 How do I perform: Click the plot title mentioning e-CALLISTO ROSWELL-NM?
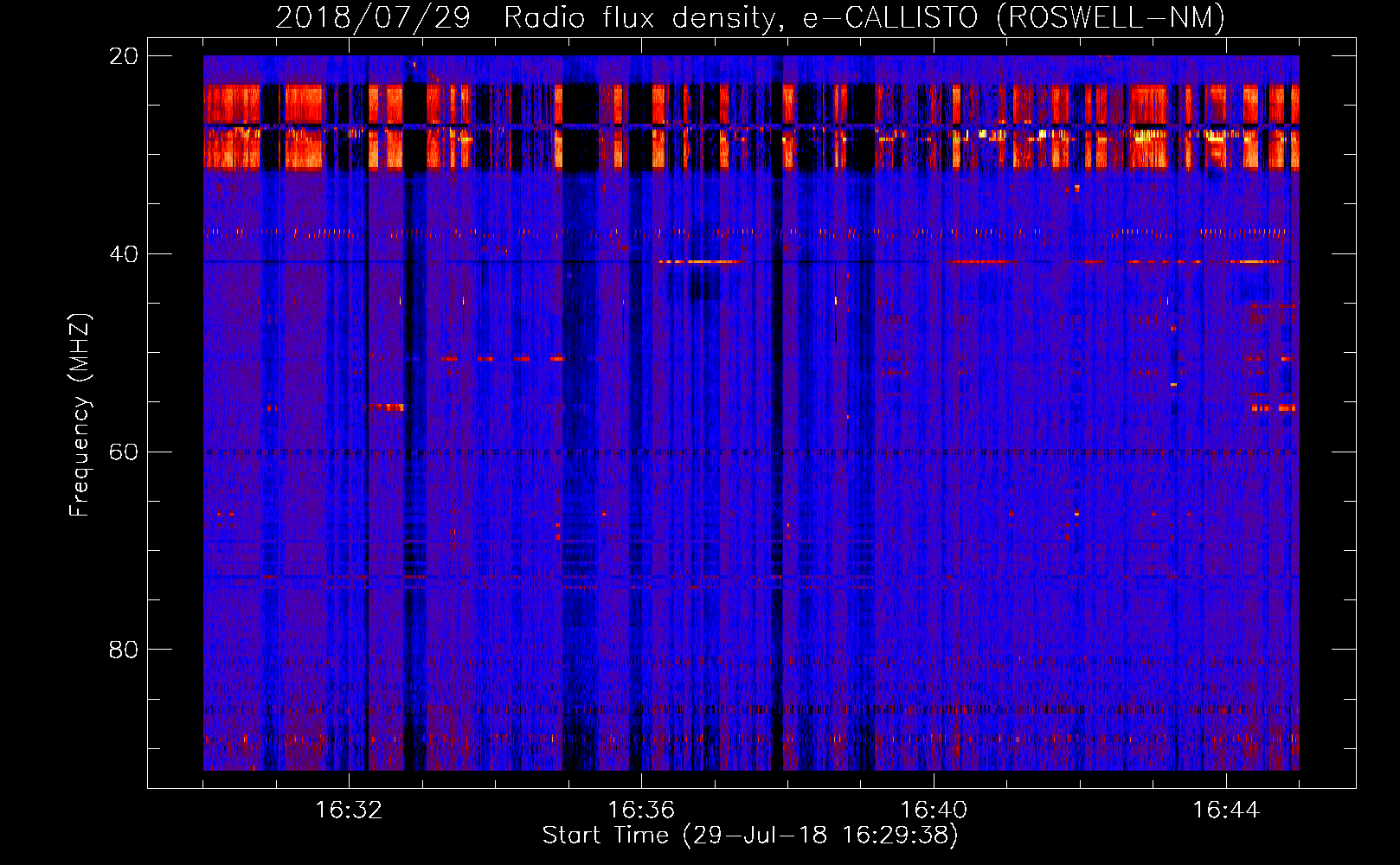pyautogui.click(x=750, y=17)
